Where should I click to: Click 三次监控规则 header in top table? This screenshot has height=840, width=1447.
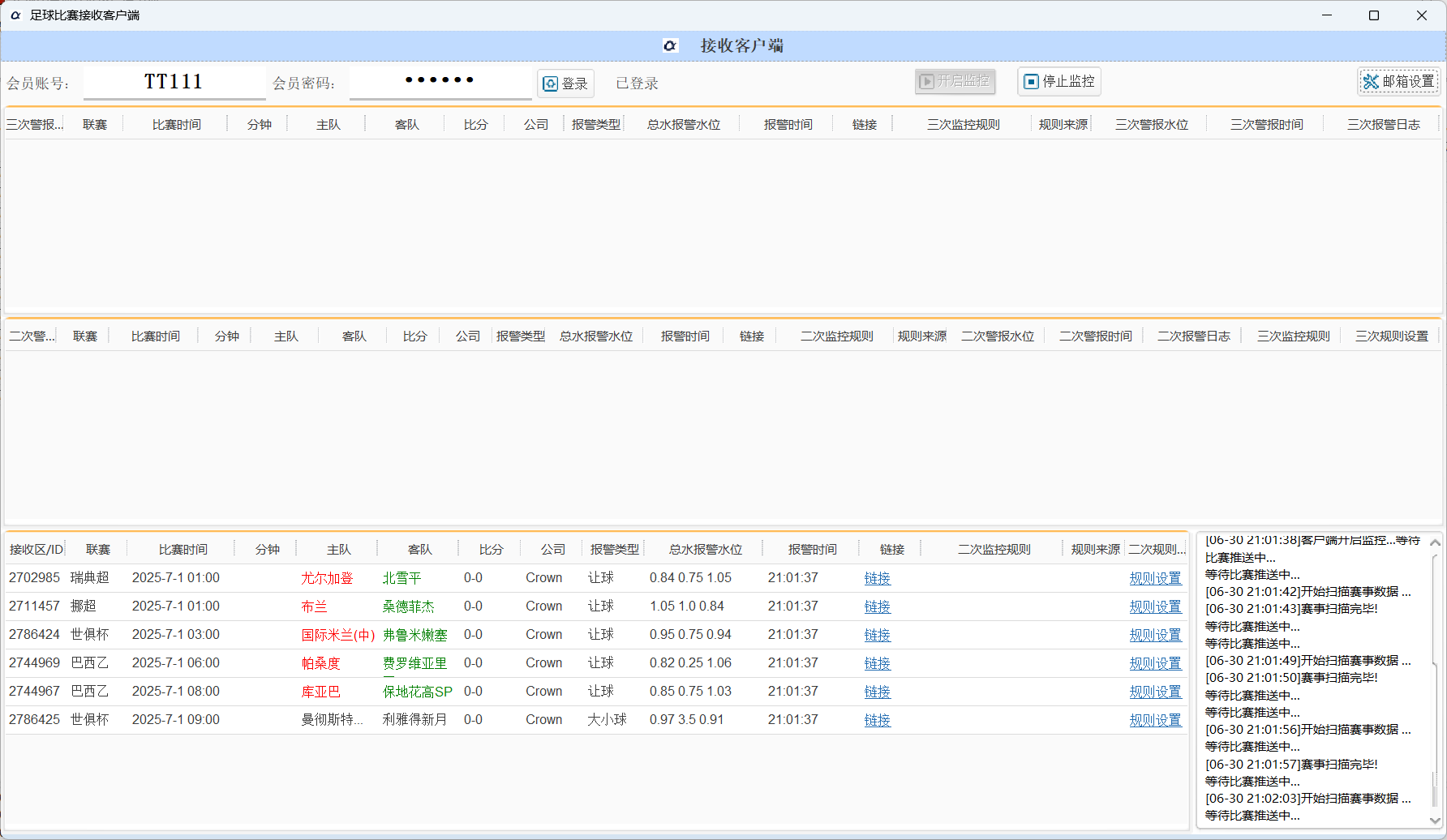click(x=963, y=124)
